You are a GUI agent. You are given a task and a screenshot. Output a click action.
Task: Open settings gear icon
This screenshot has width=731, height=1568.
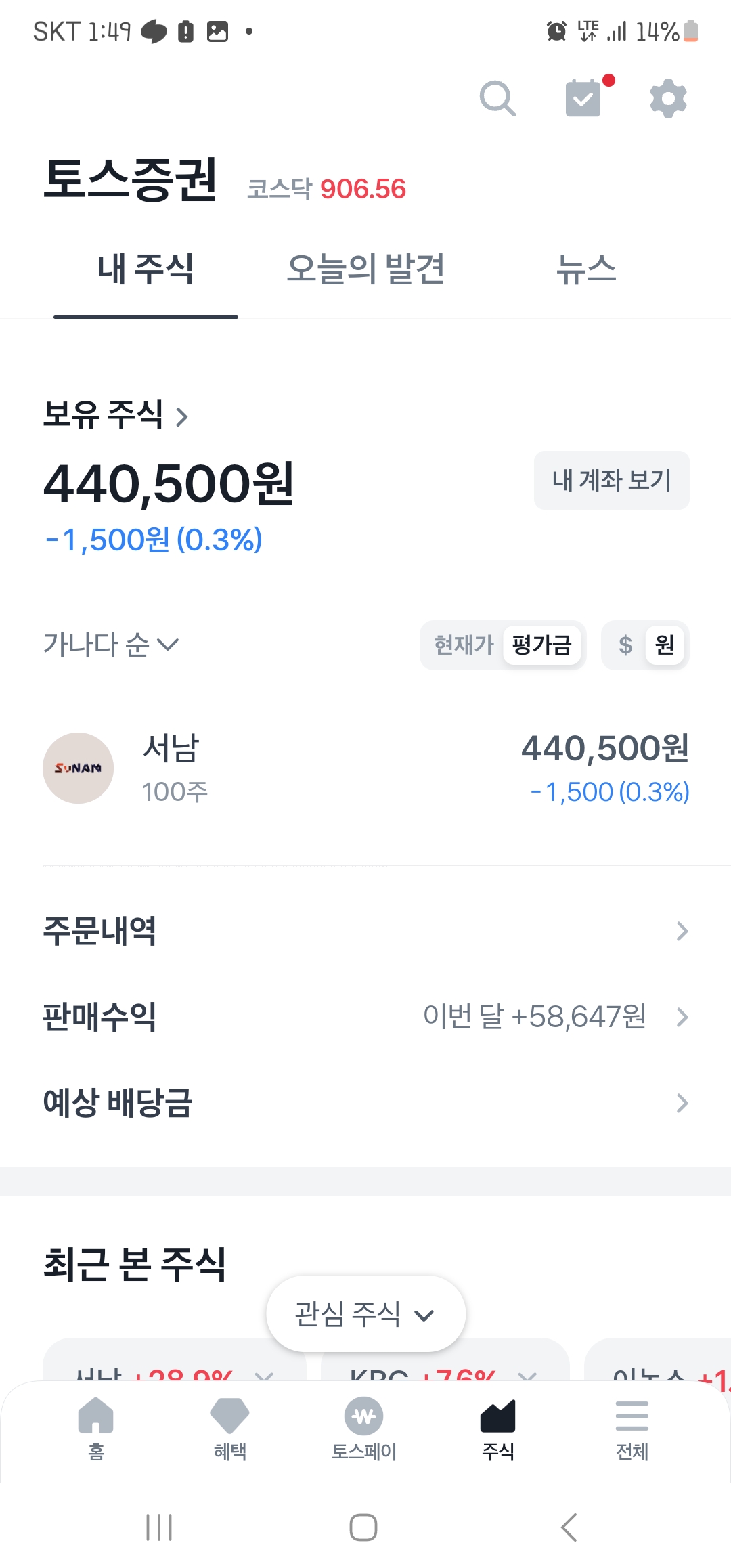coord(668,99)
